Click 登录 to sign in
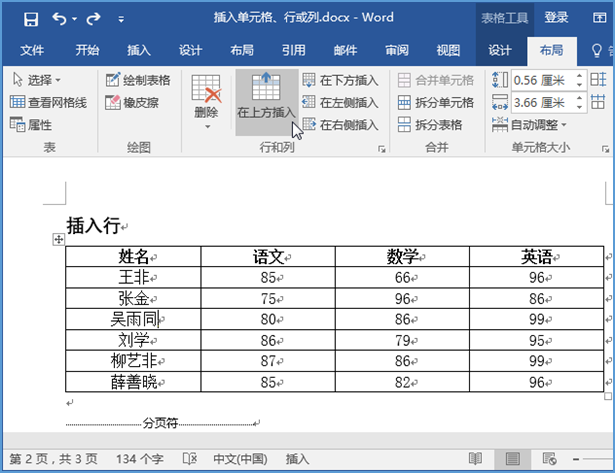Viewport: 615px width, 473px height. [x=556, y=18]
